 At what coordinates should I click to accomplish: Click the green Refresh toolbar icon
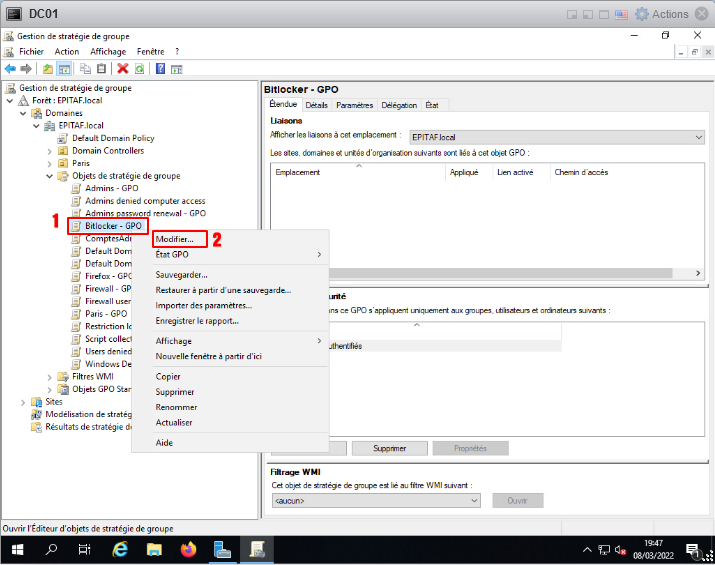pyautogui.click(x=139, y=69)
